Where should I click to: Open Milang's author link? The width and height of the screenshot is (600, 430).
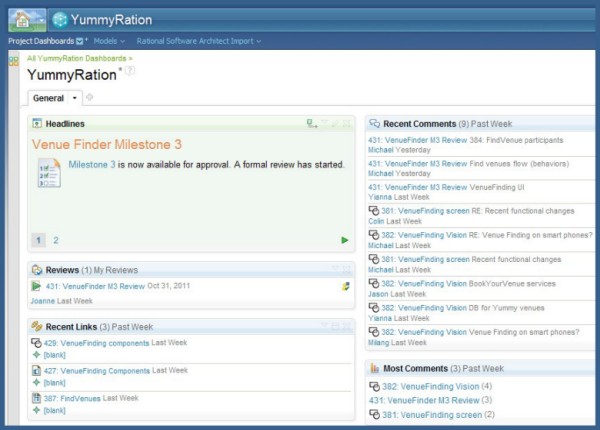(x=378, y=342)
